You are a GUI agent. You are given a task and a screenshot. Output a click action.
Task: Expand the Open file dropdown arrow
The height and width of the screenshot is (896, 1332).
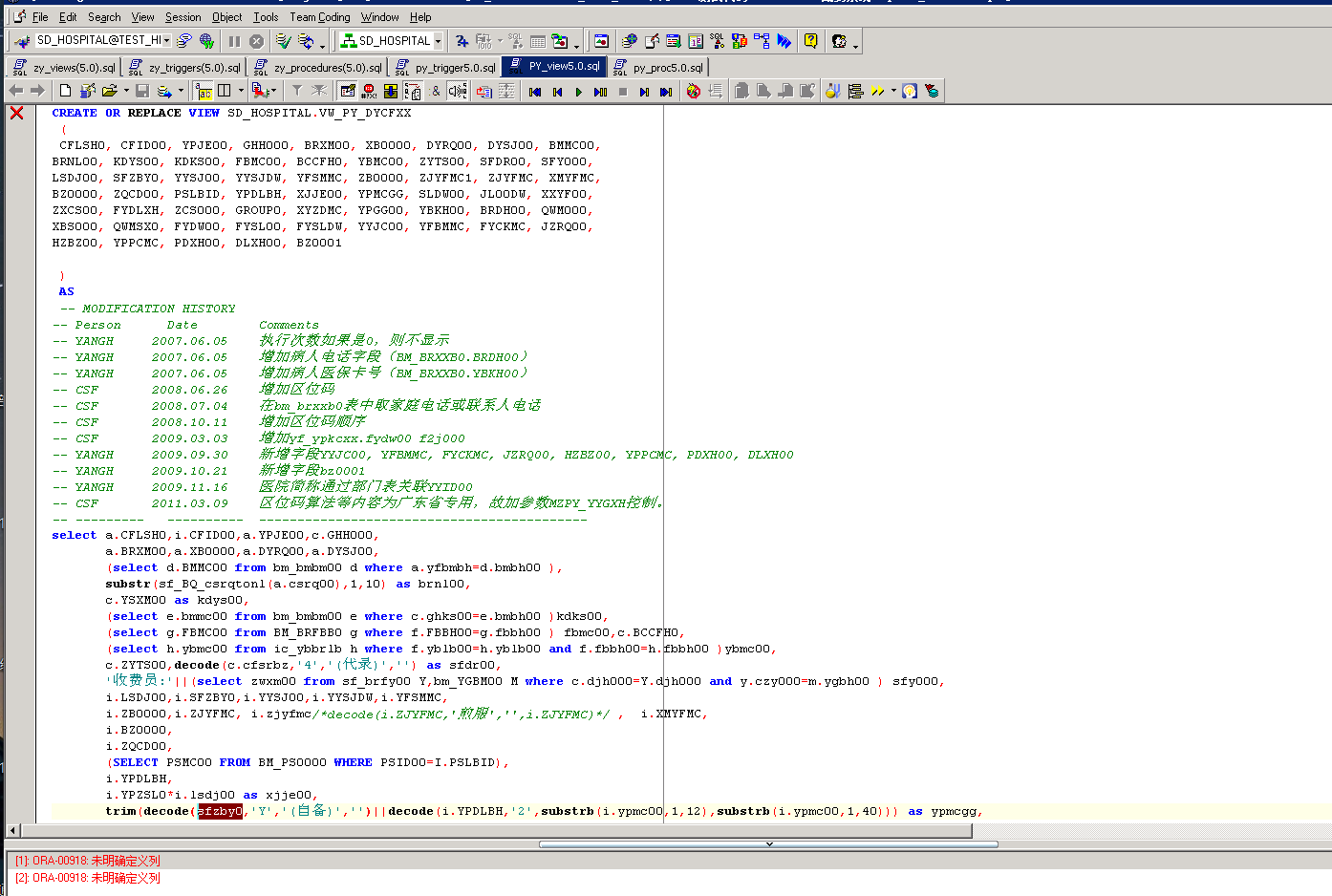click(x=126, y=92)
